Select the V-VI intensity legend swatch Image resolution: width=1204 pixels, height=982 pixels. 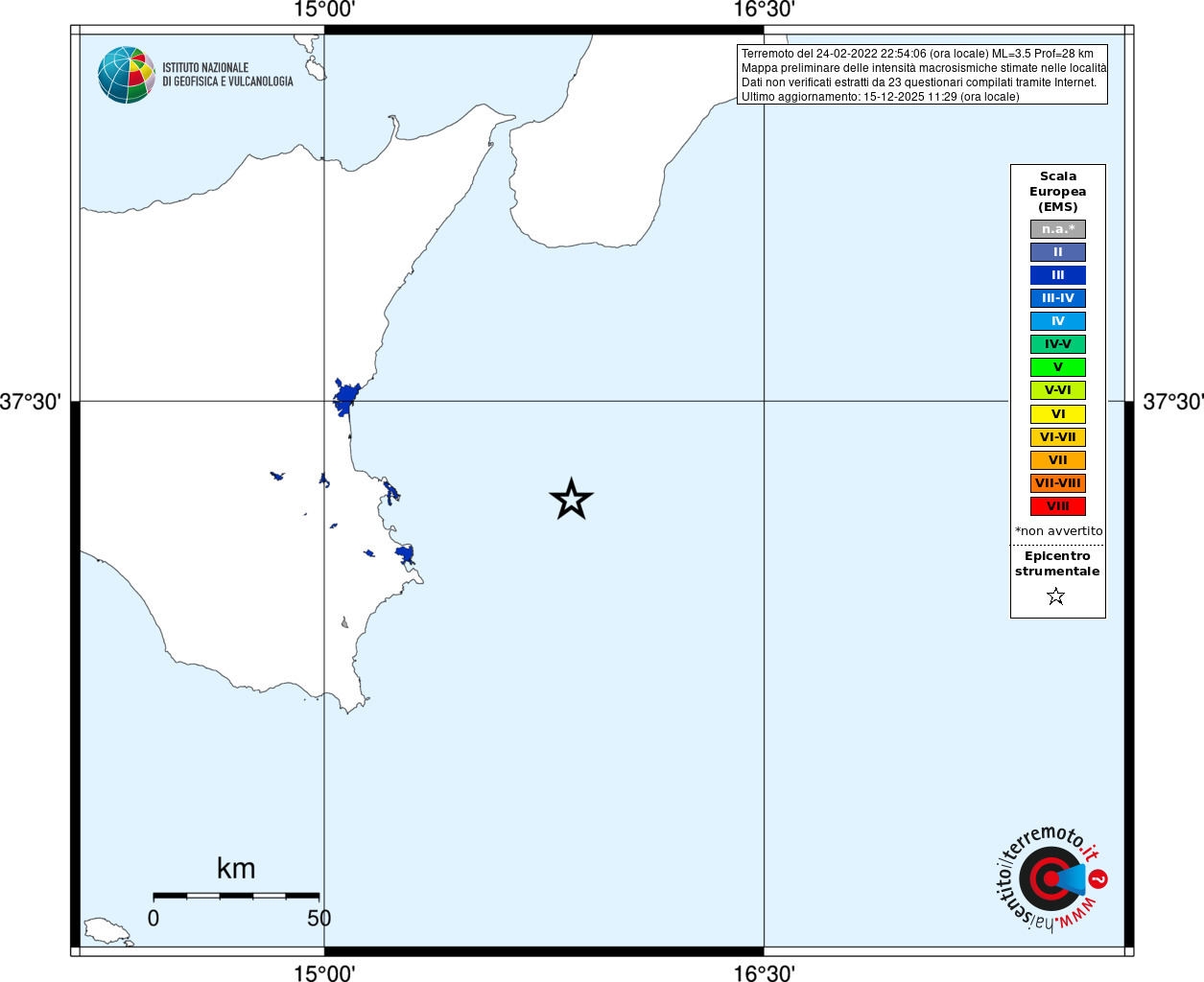click(x=1058, y=390)
